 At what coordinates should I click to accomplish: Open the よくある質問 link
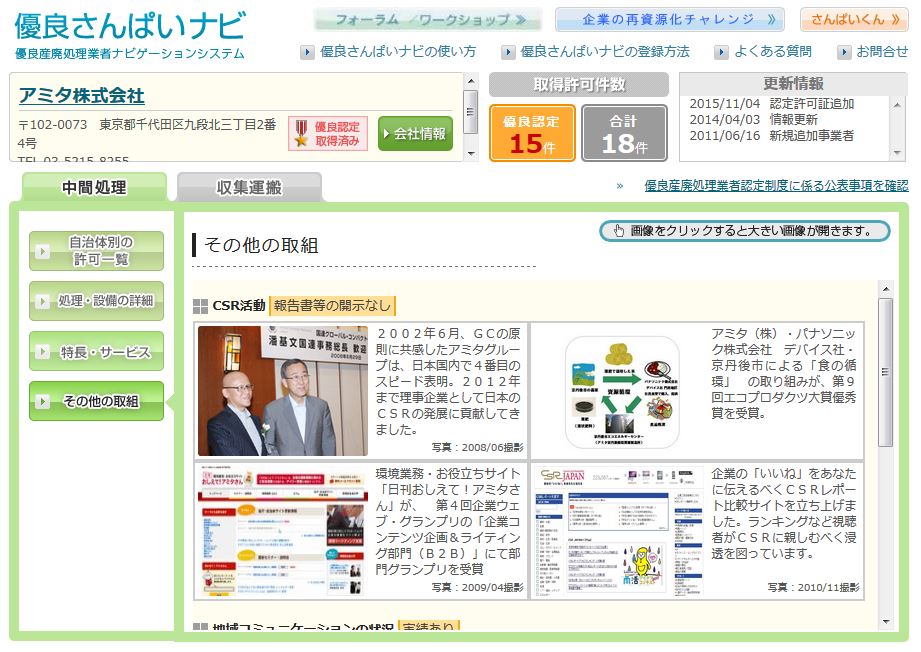(772, 52)
